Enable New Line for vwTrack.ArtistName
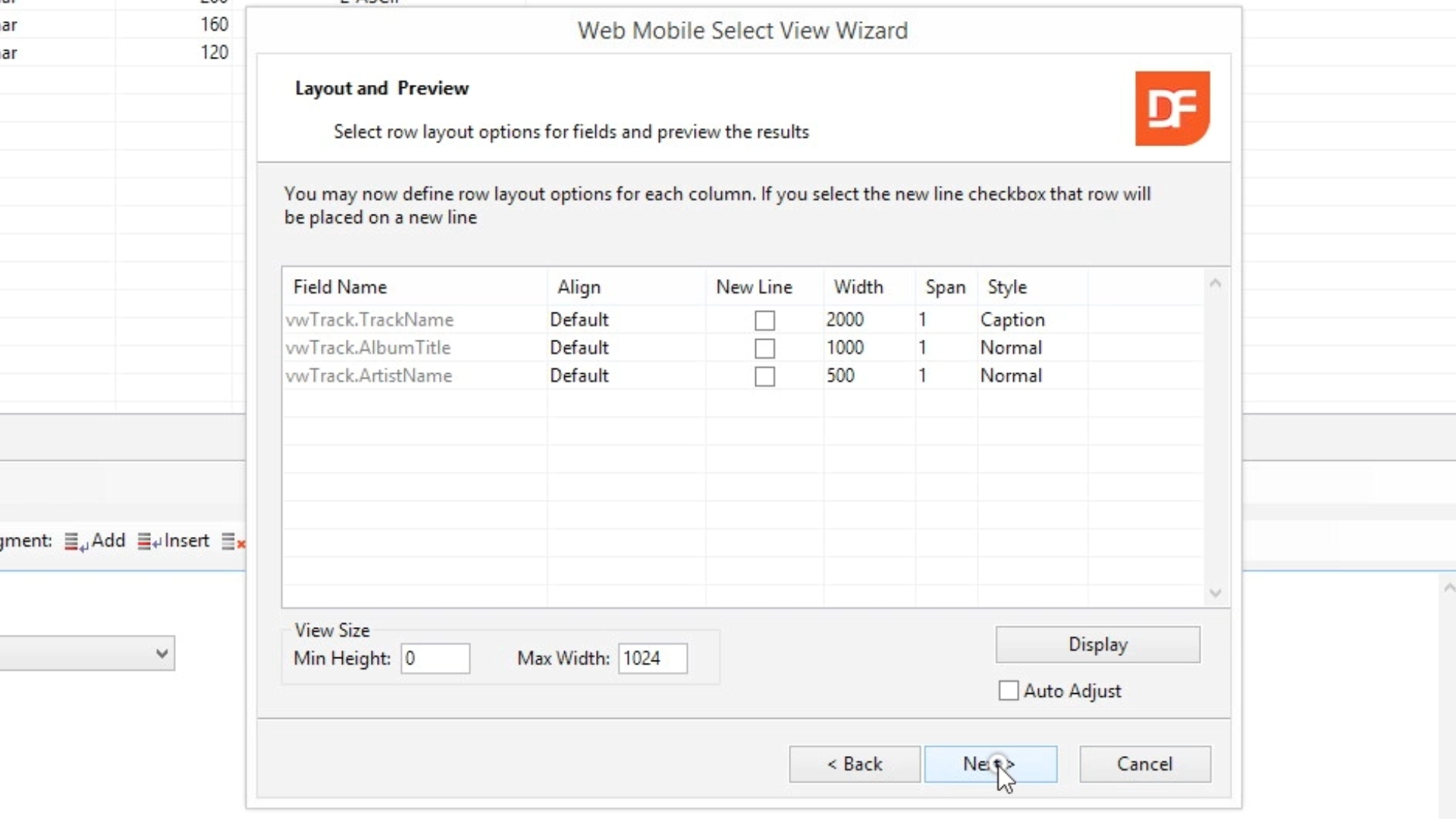 pyautogui.click(x=764, y=377)
